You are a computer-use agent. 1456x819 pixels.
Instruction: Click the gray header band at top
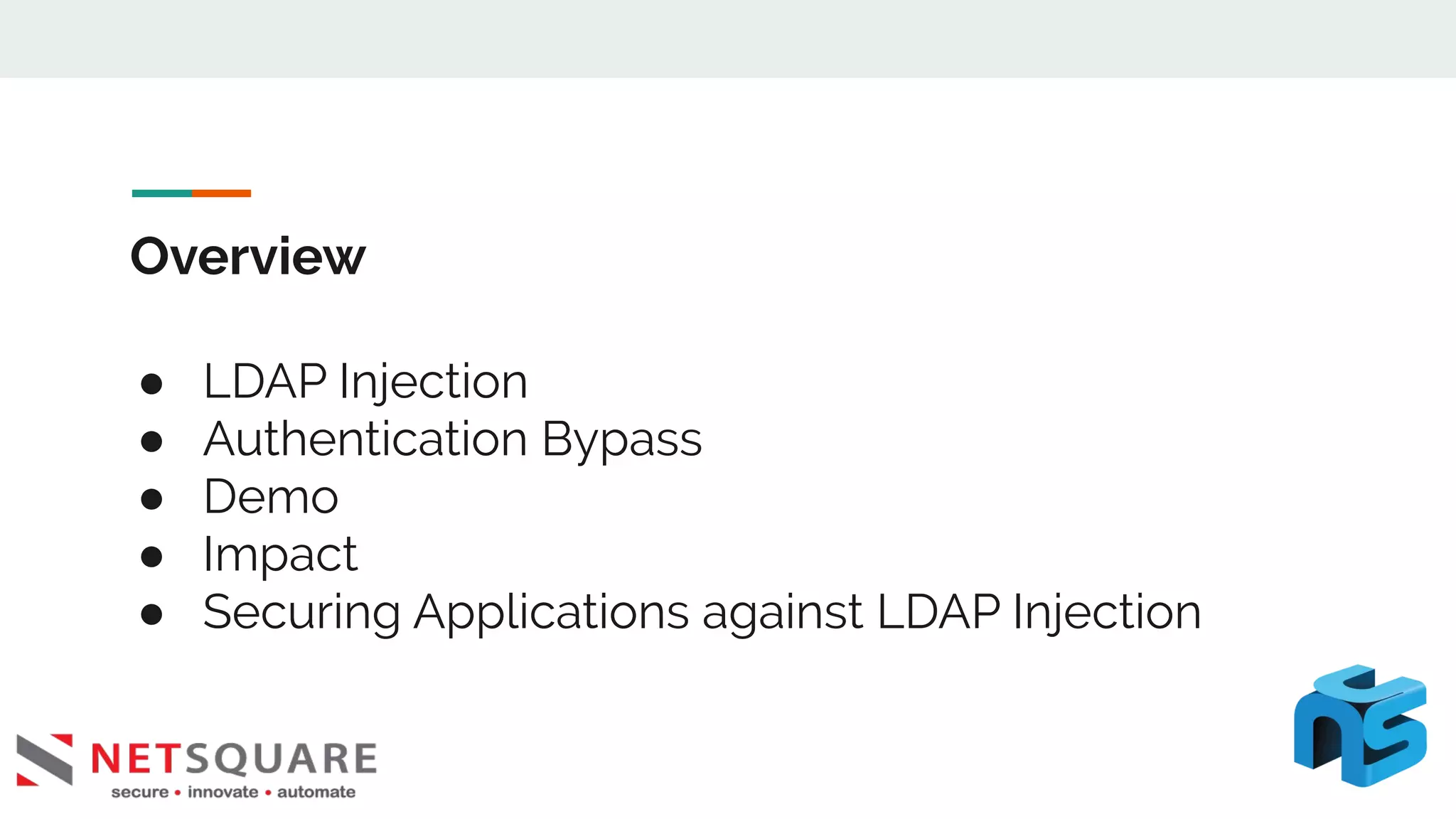pos(728,38)
